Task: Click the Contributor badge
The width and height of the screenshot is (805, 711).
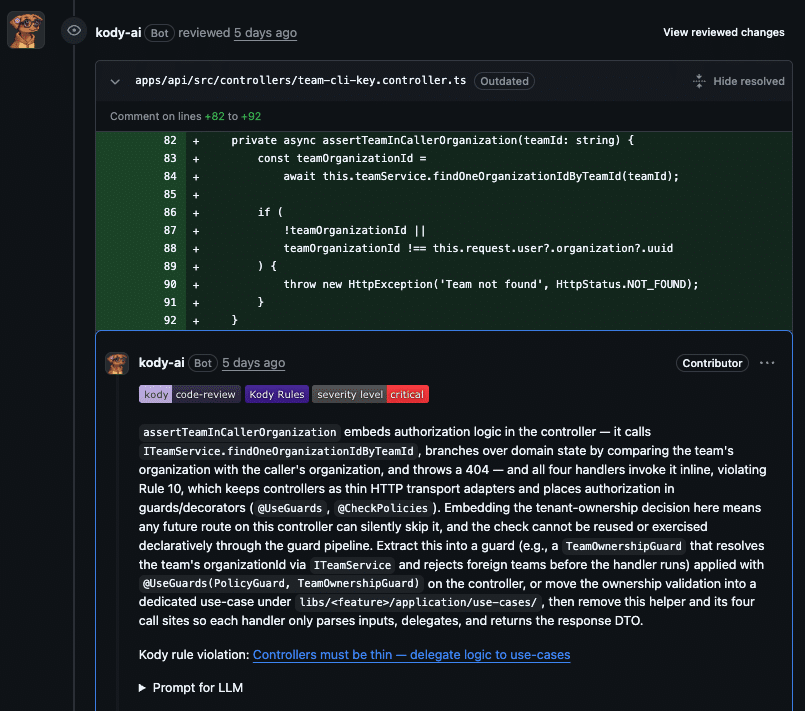Action: tap(712, 363)
